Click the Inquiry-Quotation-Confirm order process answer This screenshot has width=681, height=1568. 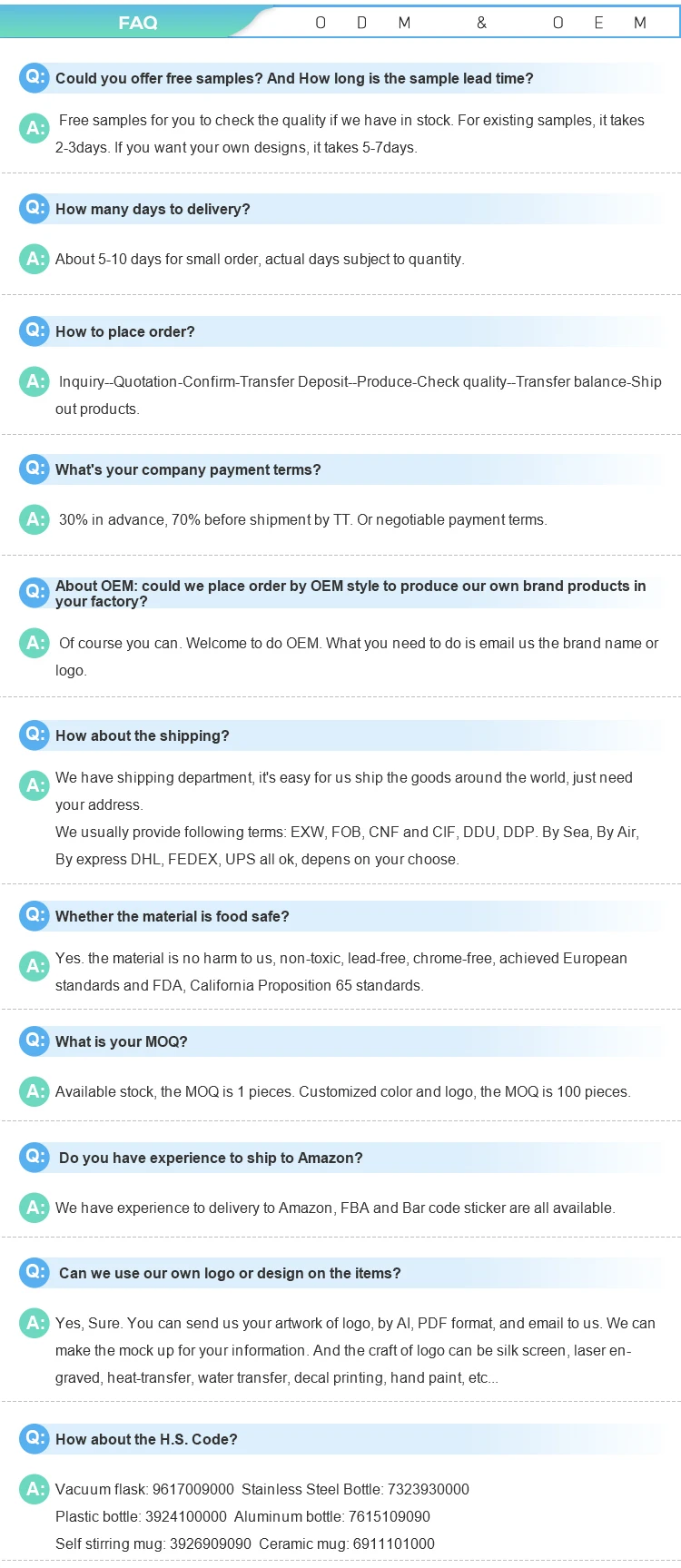click(x=359, y=395)
